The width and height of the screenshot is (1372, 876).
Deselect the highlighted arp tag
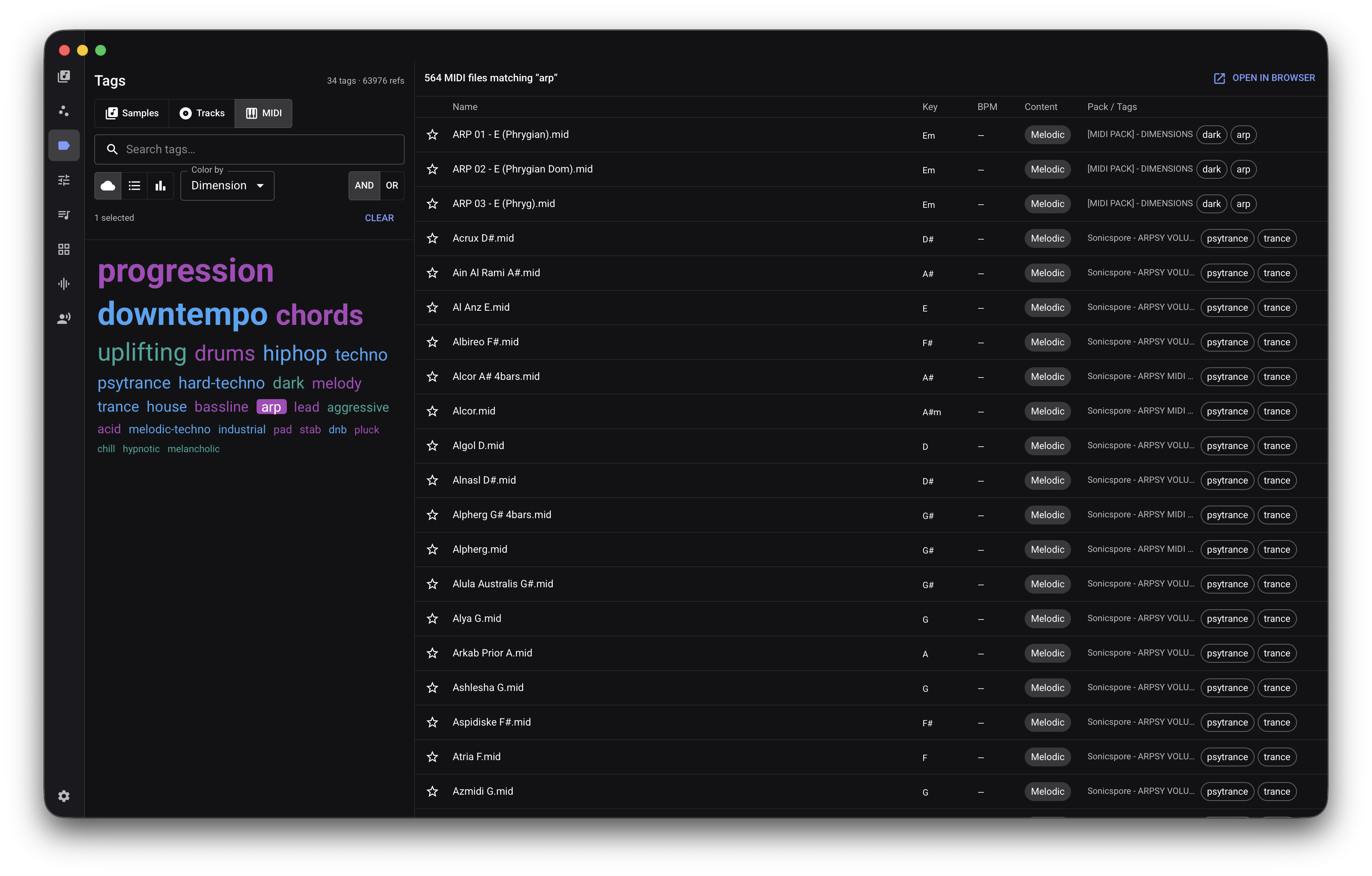[x=271, y=407]
